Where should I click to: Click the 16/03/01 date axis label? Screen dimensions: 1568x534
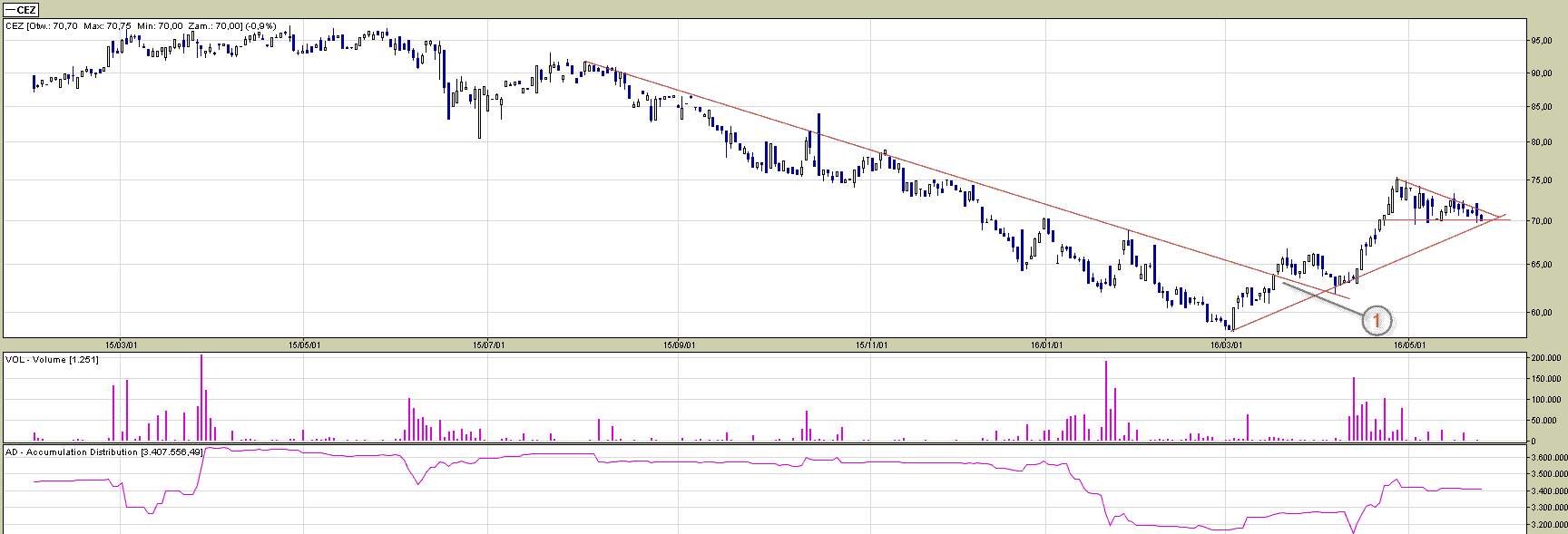coord(1226,345)
